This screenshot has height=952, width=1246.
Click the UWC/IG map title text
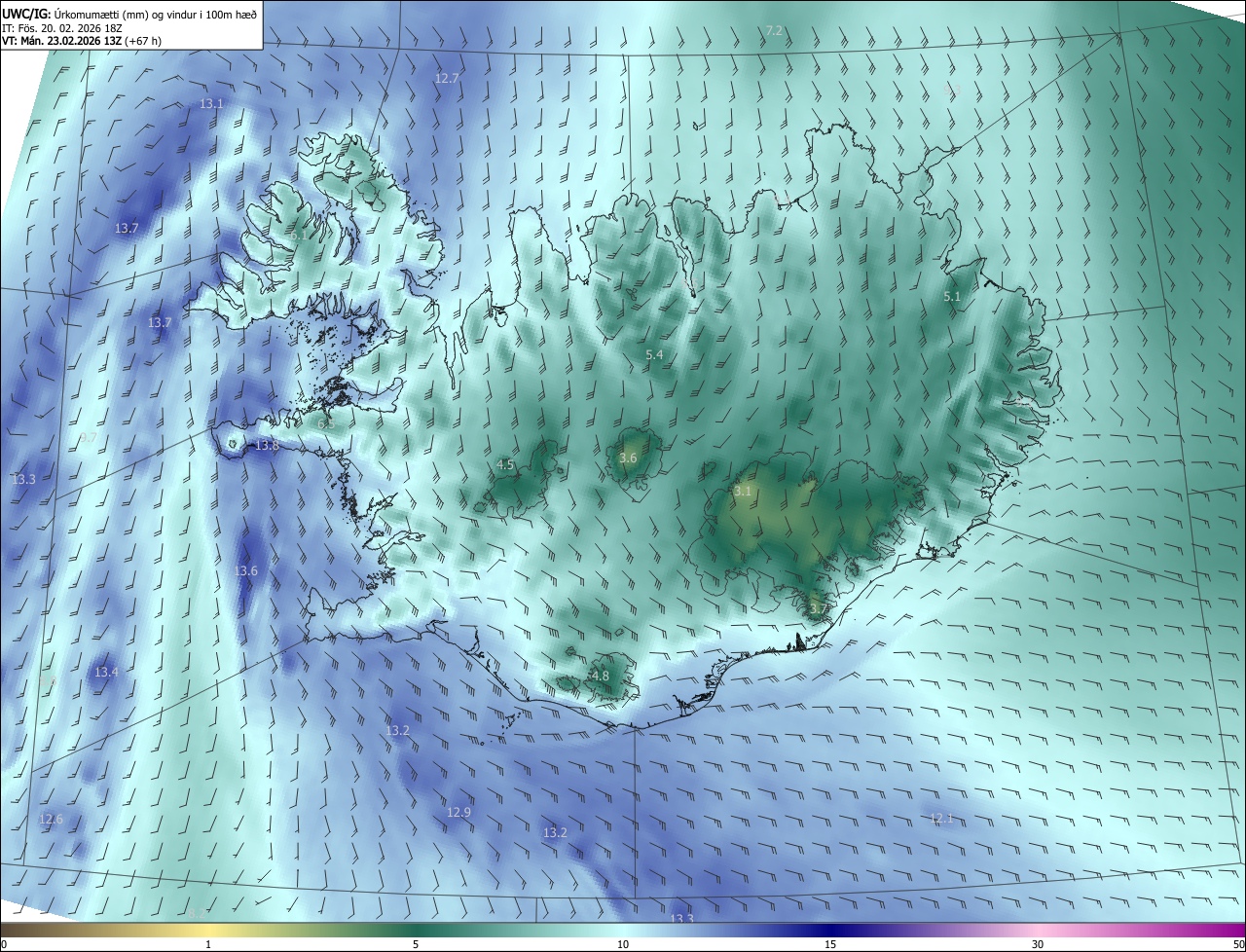[x=129, y=13]
